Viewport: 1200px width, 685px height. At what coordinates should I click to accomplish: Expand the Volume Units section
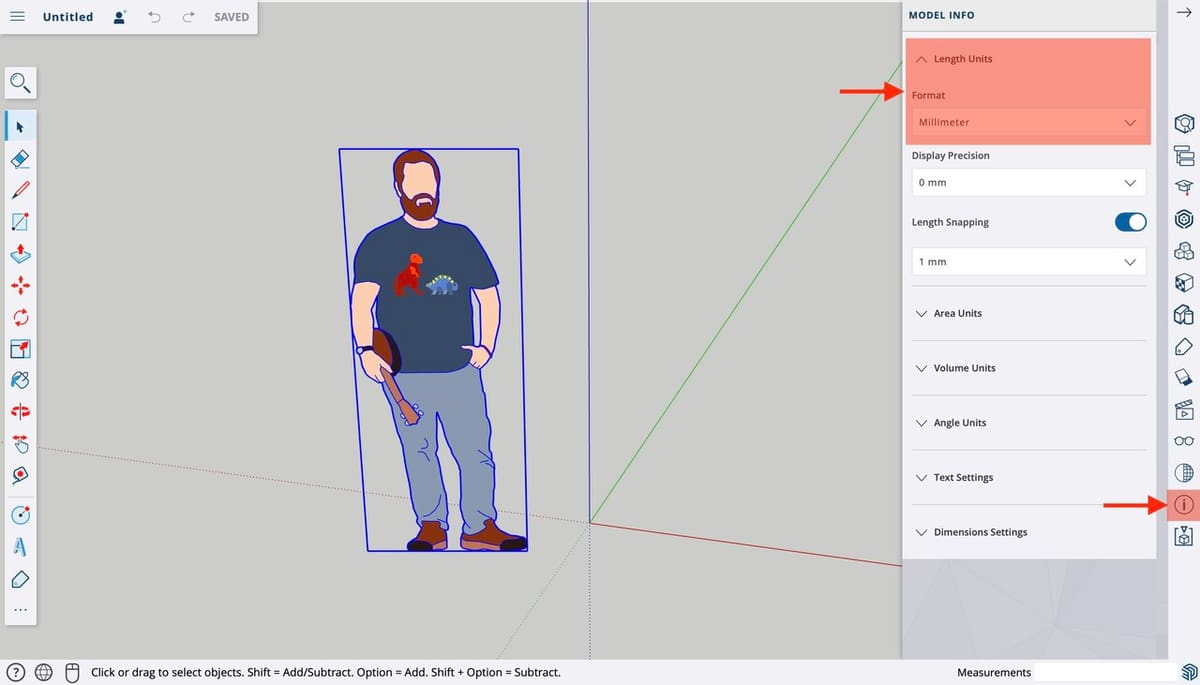tap(1028, 368)
